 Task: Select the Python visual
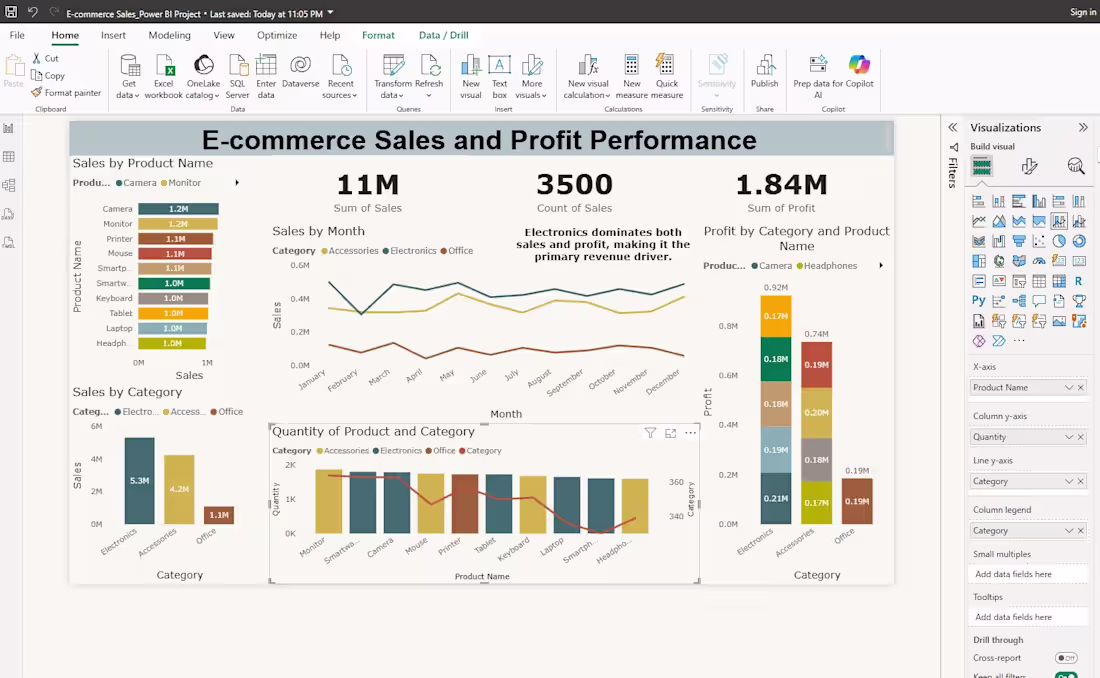979,301
